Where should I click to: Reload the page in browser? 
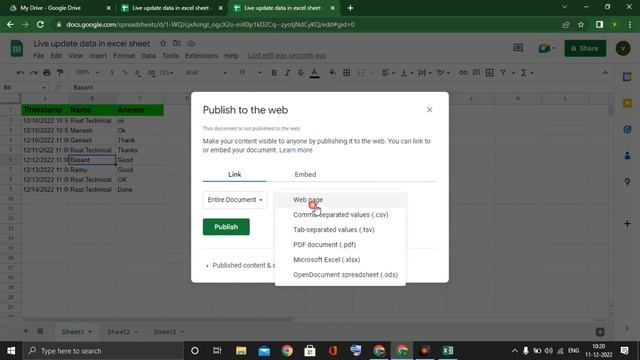click(x=40, y=24)
